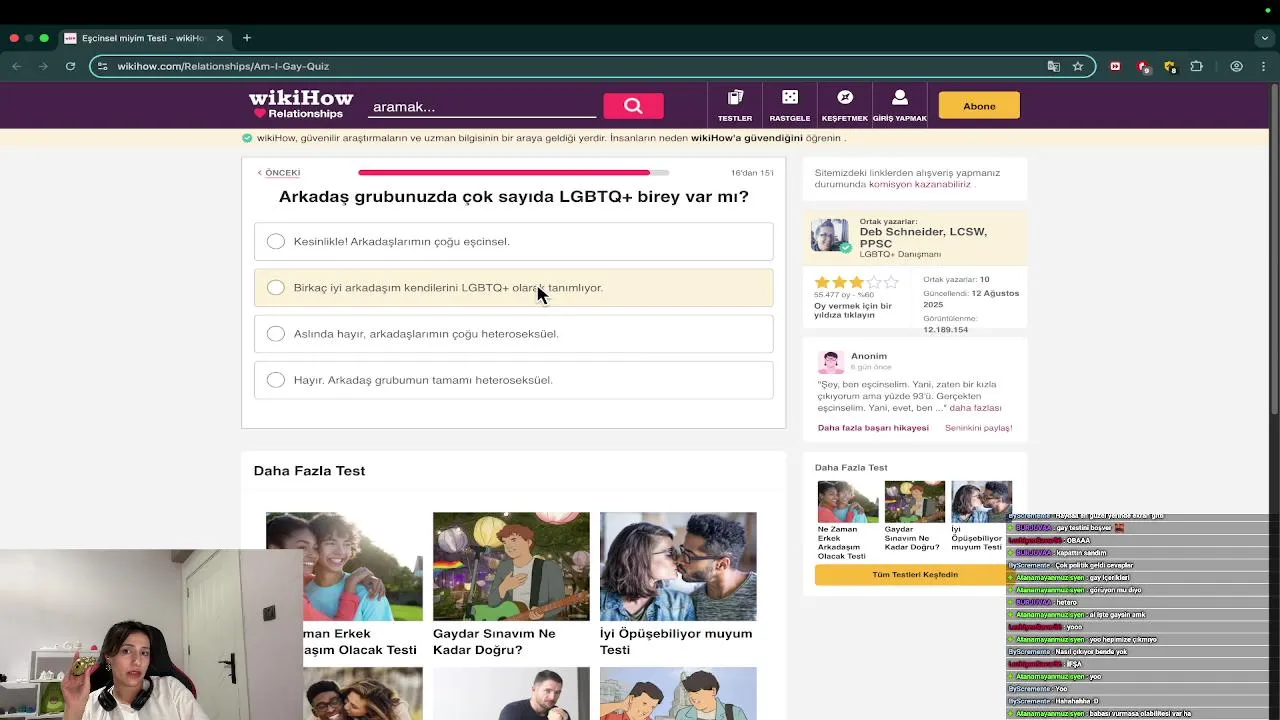
Task: Click the address bar URL
Action: [x=223, y=66]
